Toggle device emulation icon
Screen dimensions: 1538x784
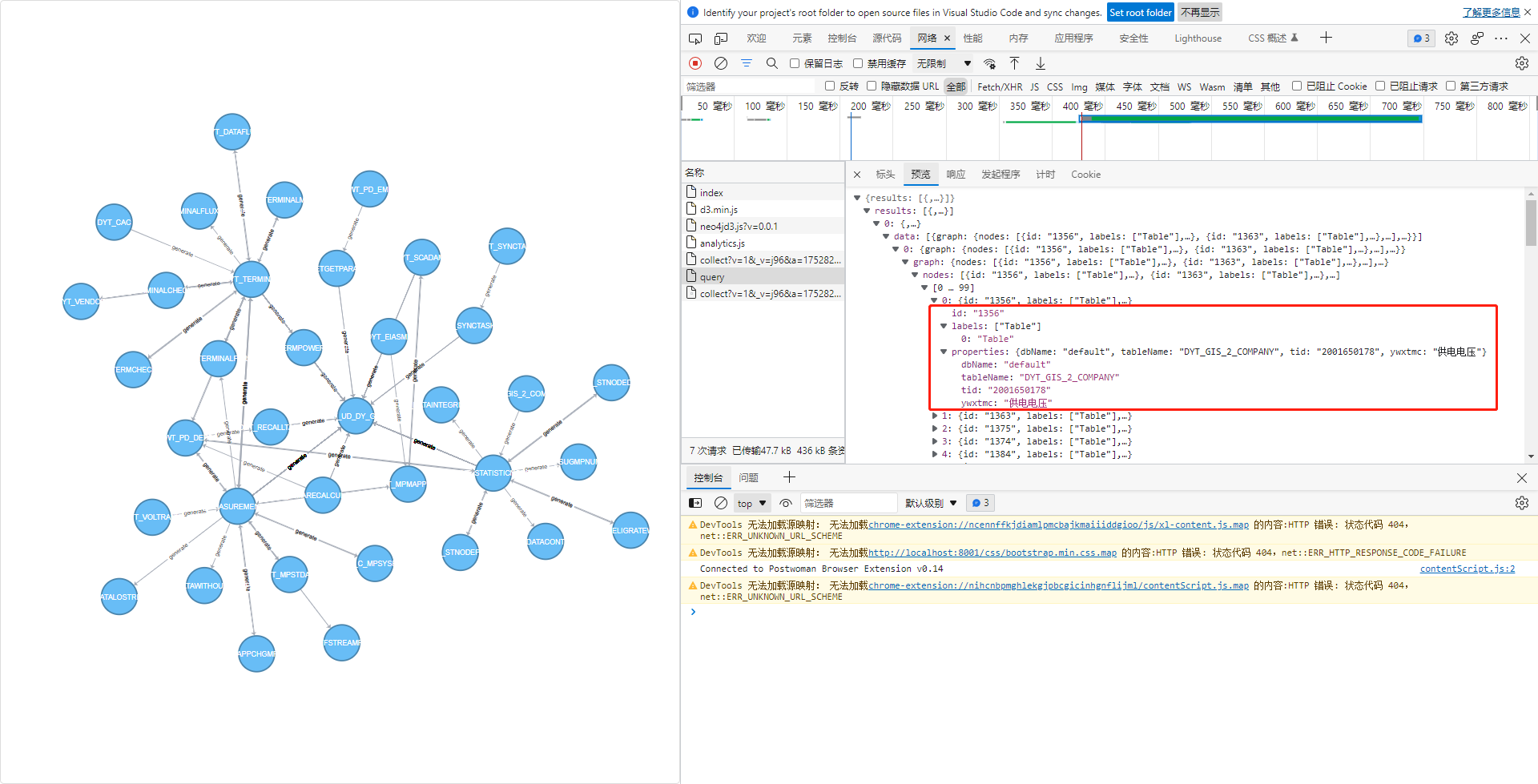coord(721,38)
